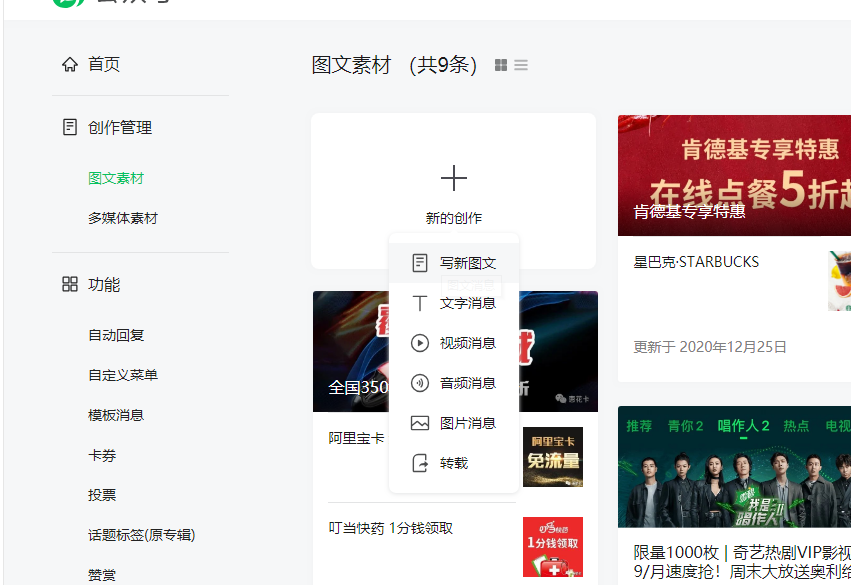Open the 叮当快药 1分钱领取 article
Image resolution: width=851 pixels, height=585 pixels.
(x=391, y=529)
